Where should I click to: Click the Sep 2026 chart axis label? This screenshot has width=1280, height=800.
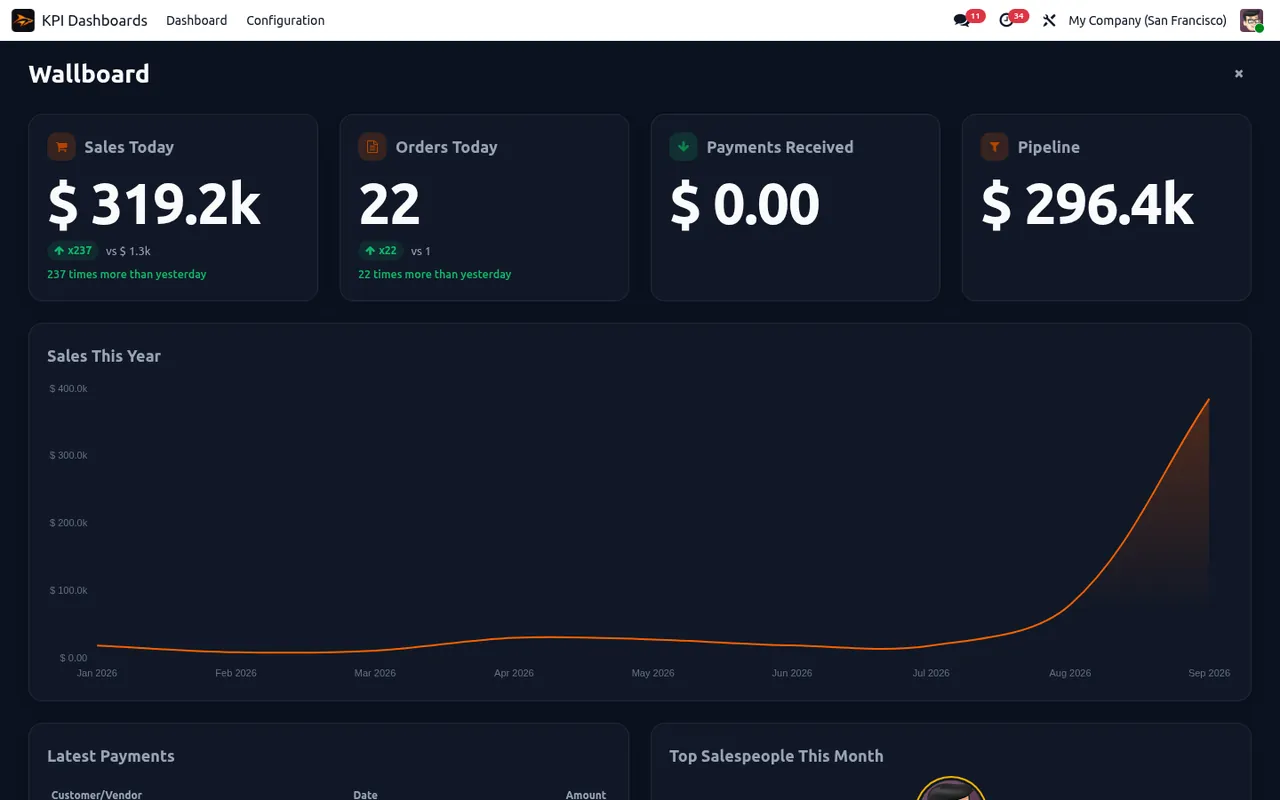[1209, 673]
